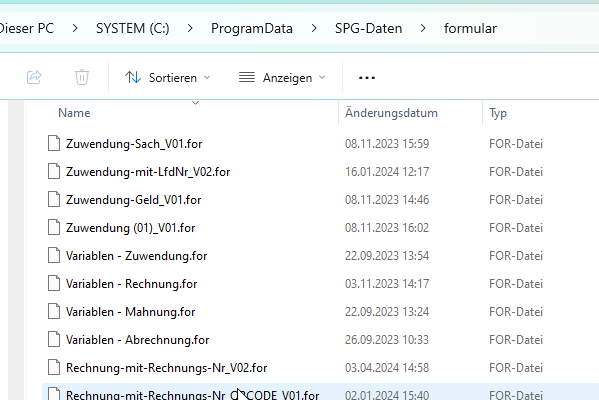Sort by the Änderungsdatum column header

[x=391, y=113]
